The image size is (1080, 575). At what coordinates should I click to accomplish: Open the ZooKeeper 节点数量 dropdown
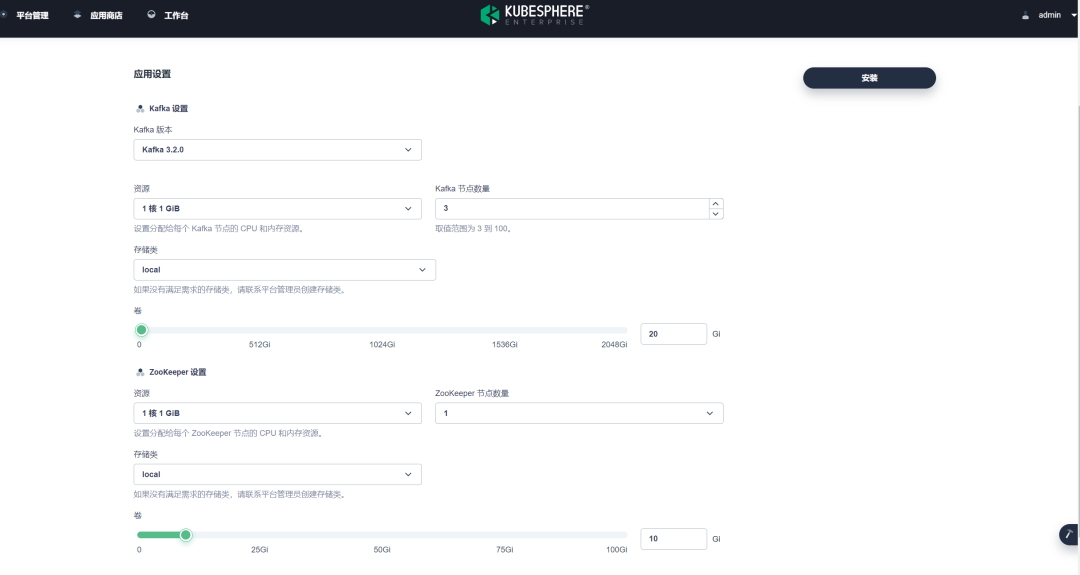(x=579, y=413)
